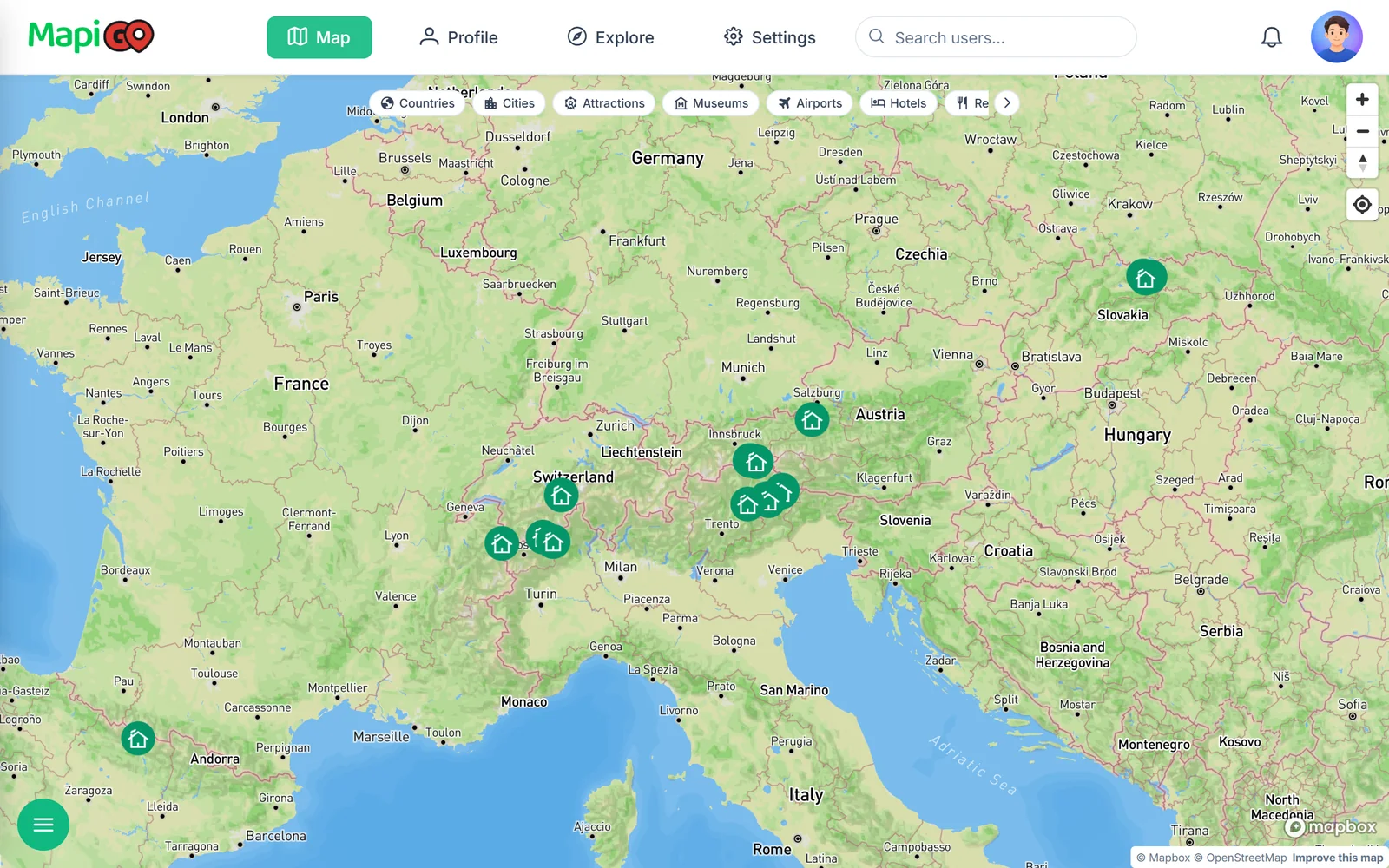Click the MapiGO logo
The height and width of the screenshot is (868, 1389).
(91, 36)
